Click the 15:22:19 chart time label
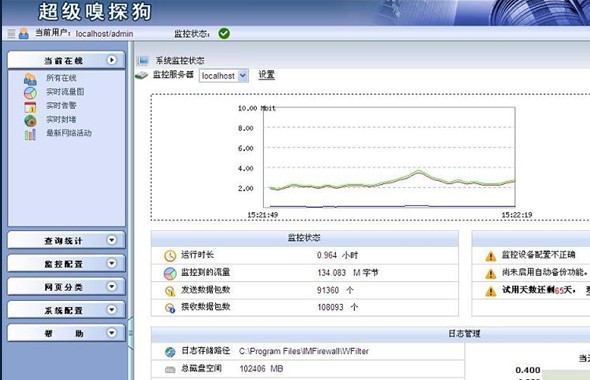This screenshot has width=590, height=380. [x=517, y=215]
